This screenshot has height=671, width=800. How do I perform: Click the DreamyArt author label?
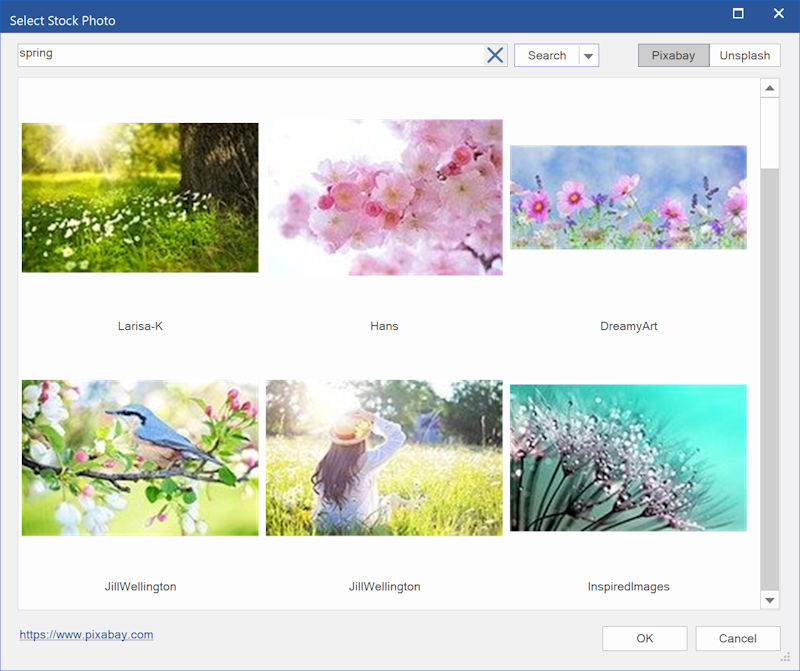coord(629,326)
